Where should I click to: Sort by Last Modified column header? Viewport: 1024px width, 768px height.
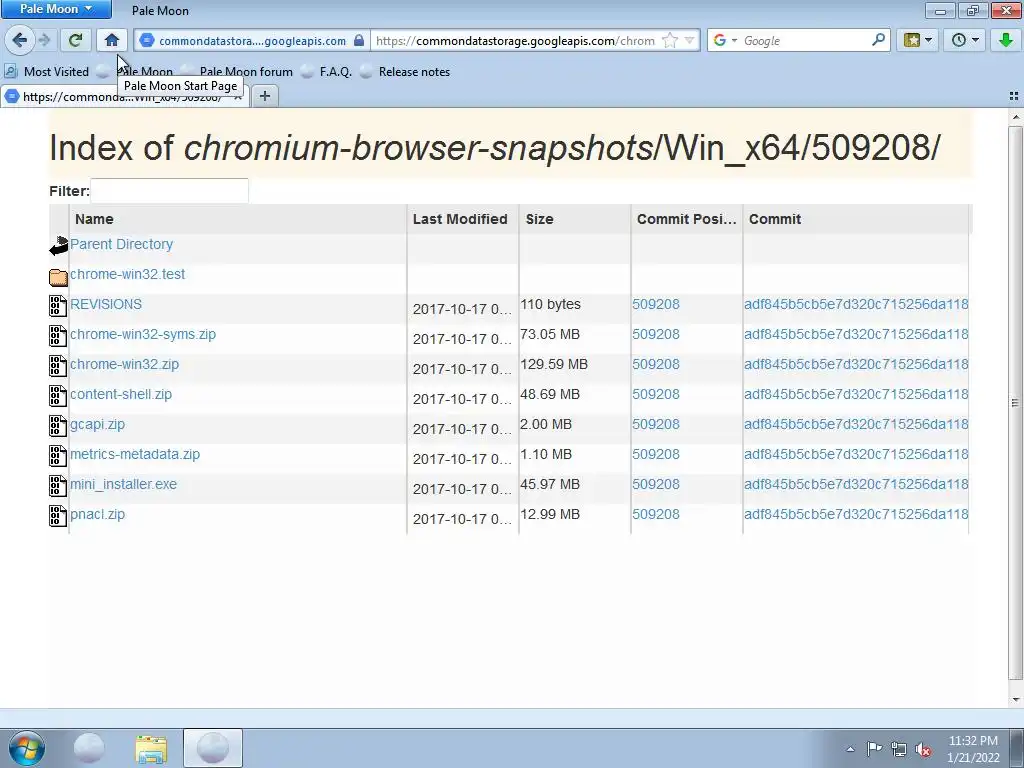[x=462, y=219]
